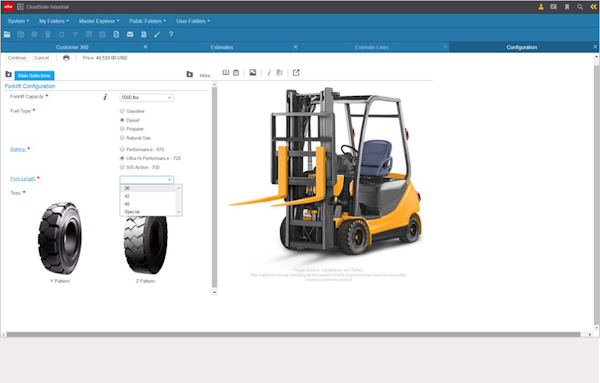Screen dimensions: 600x383
Task: Open the user profile icon
Action: click(x=541, y=7)
